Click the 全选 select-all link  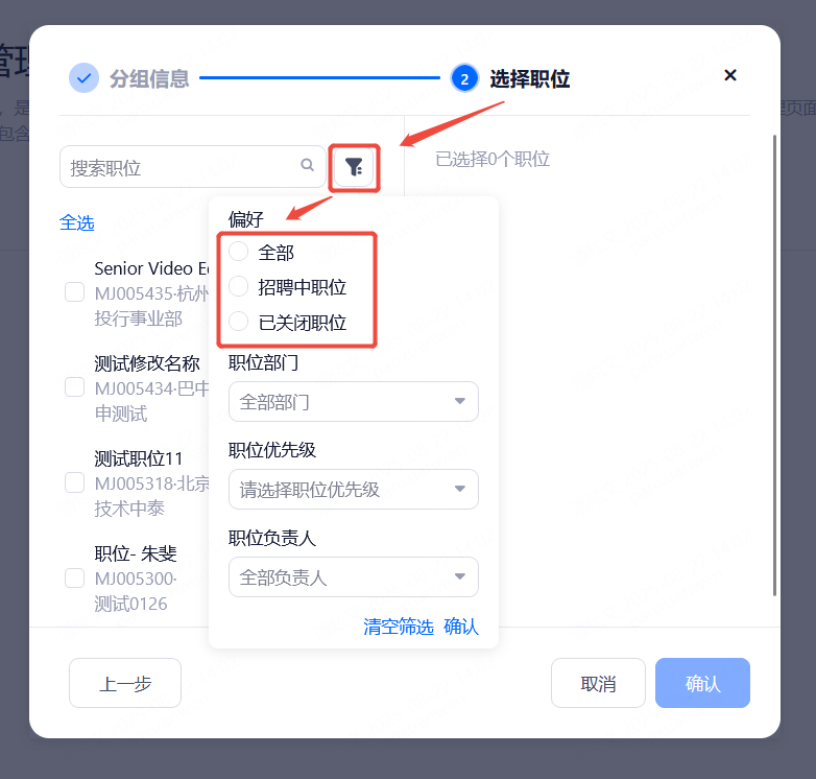pos(77,223)
